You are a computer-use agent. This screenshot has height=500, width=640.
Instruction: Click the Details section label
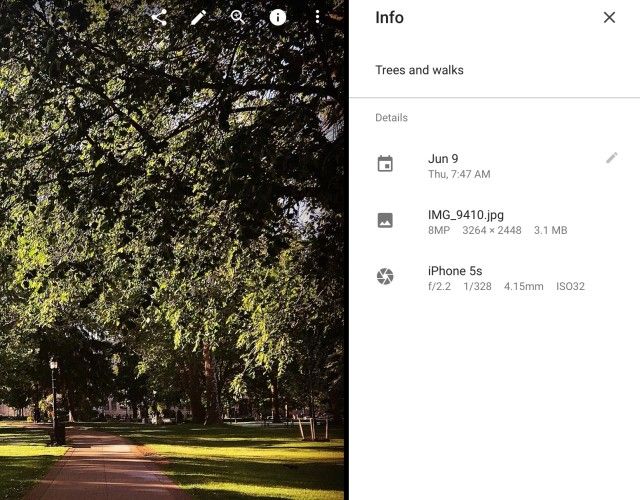pos(391,118)
